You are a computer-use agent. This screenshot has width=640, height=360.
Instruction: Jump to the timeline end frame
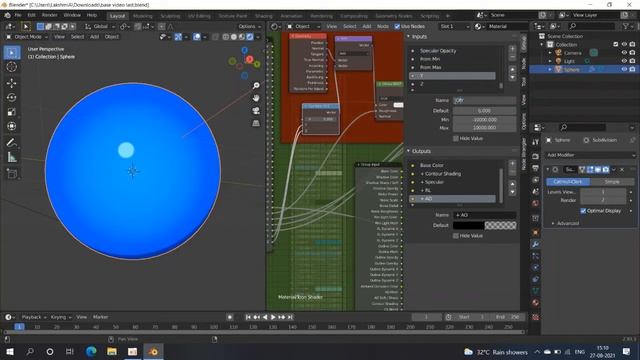click(x=290, y=317)
